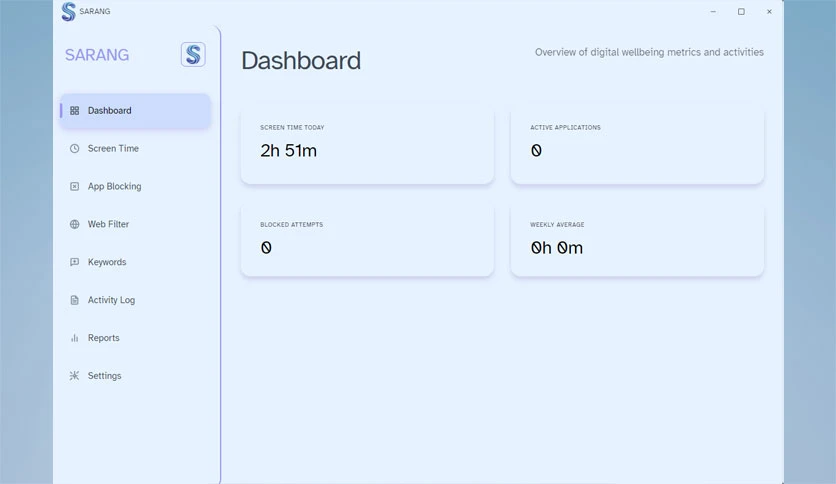Click the Active Applications count value
Image resolution: width=836 pixels, height=484 pixels.
point(536,151)
